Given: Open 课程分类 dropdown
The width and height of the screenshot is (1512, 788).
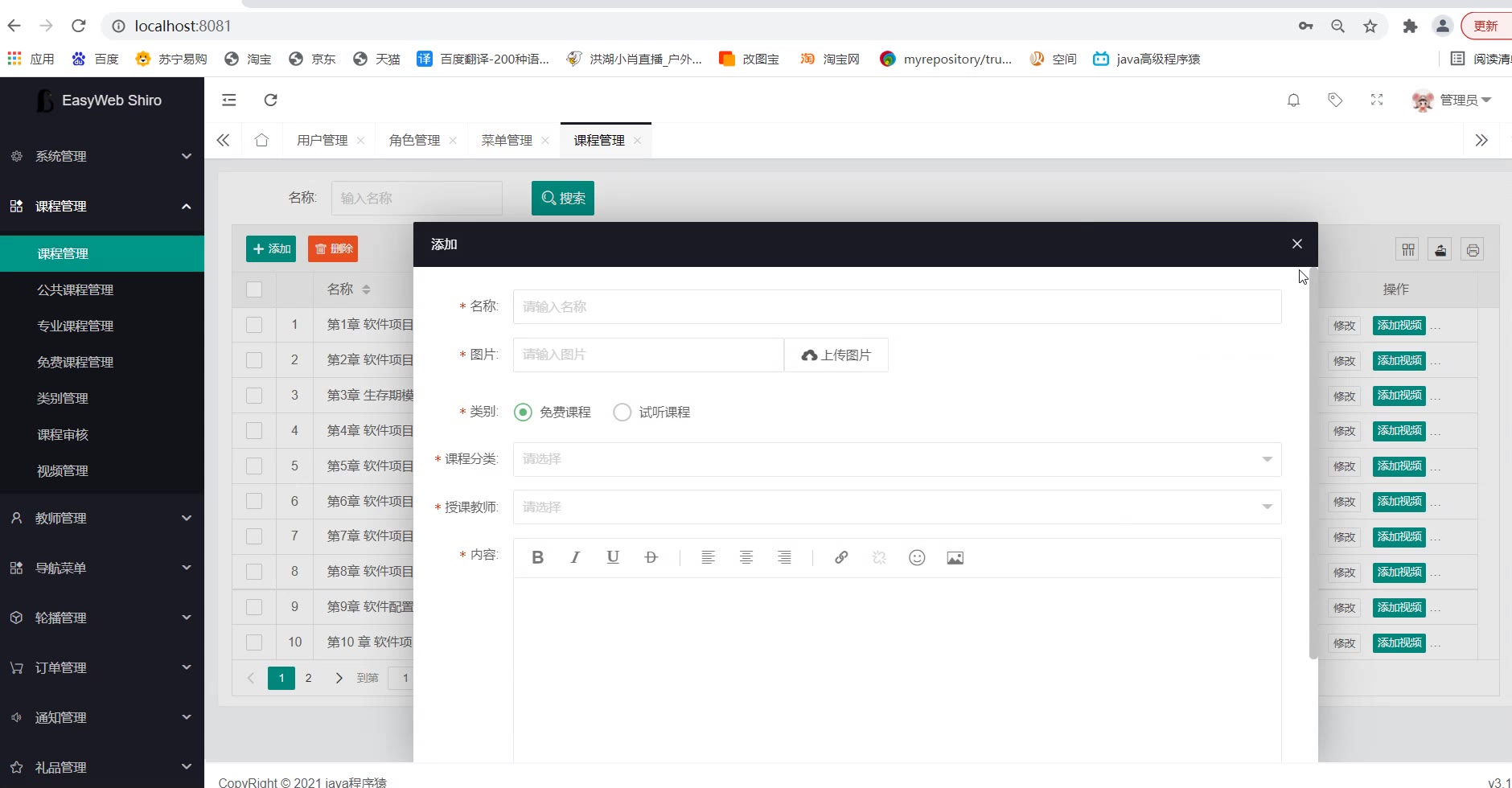Looking at the screenshot, I should click(x=897, y=459).
